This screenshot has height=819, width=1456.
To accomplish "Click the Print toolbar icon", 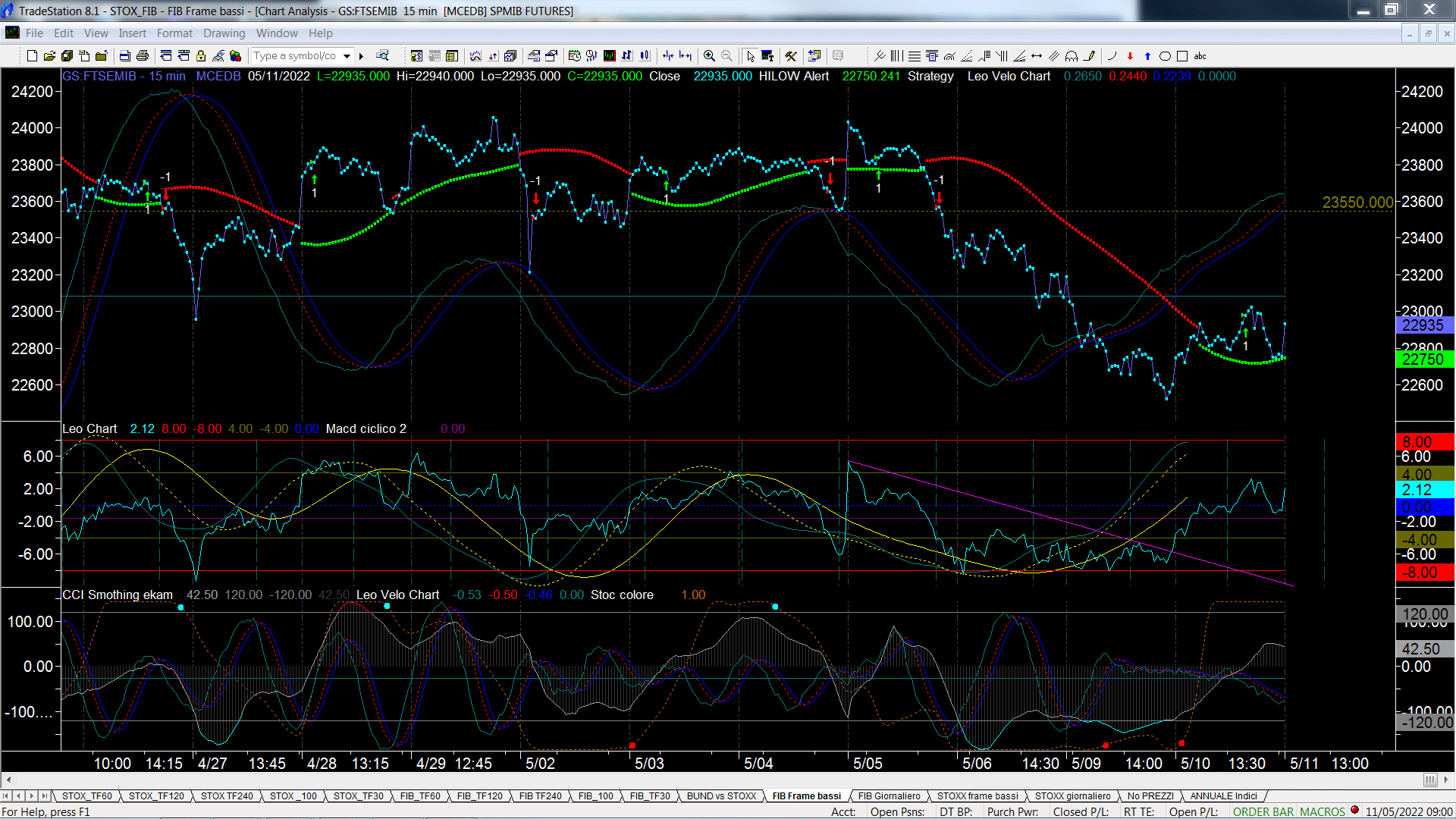I will pyautogui.click(x=142, y=56).
